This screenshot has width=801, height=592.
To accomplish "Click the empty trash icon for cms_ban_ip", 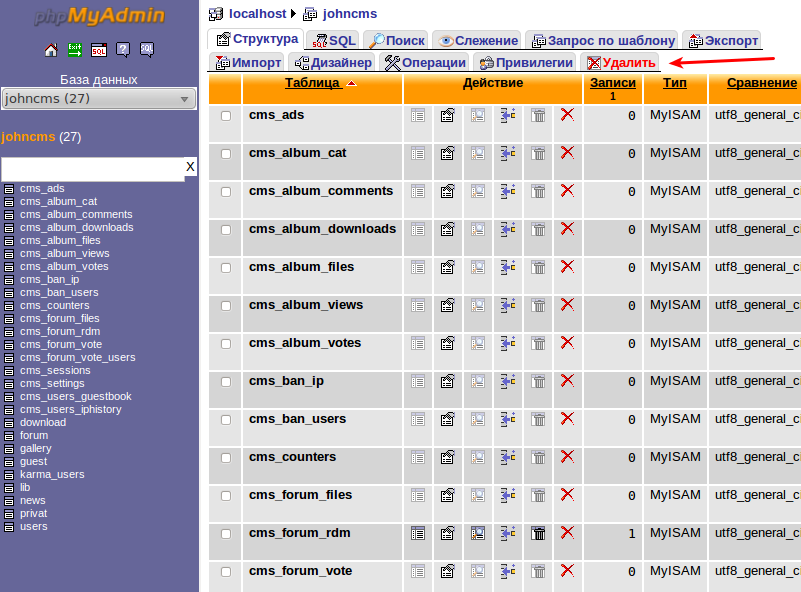I will pyautogui.click(x=538, y=382).
